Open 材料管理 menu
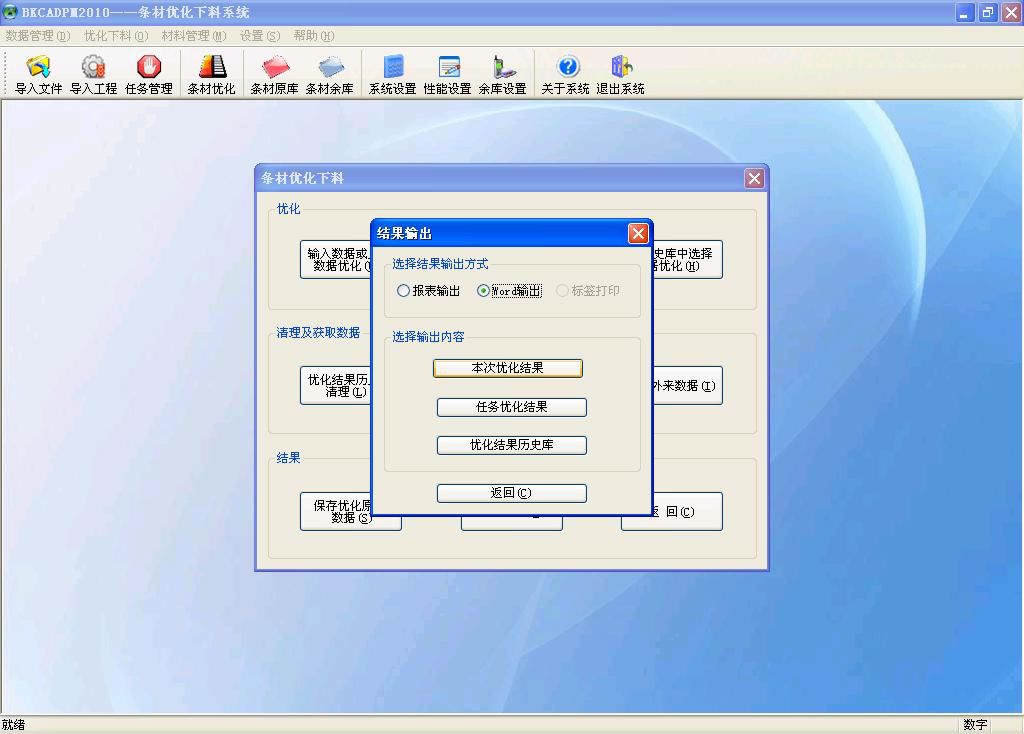Screen dimensions: 1024x734 [194, 36]
